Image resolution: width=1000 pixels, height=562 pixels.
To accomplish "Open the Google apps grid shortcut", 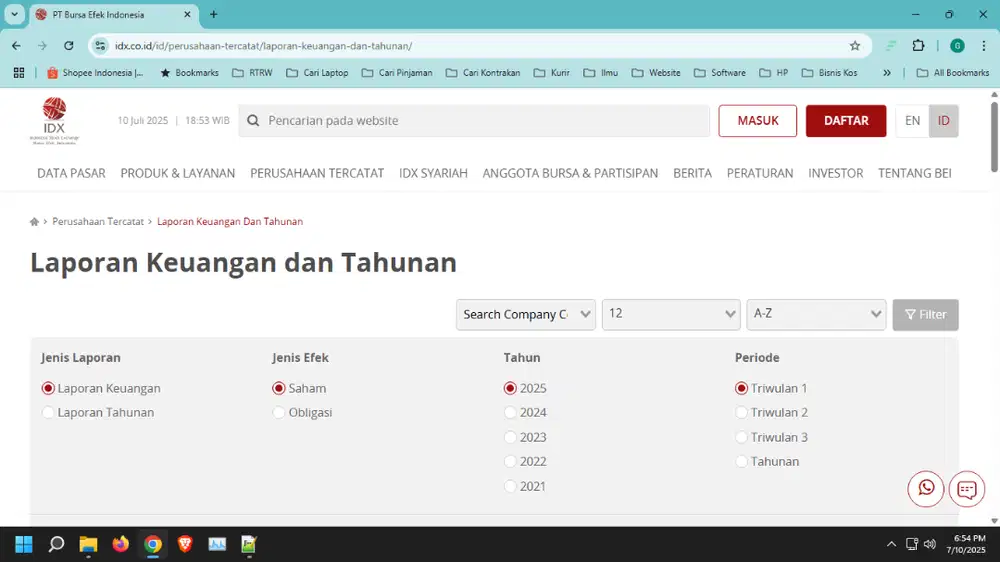I will tap(19, 73).
